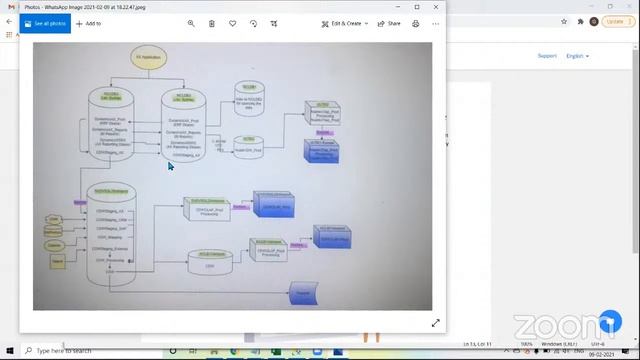This screenshot has height=360, width=640.
Task: Open the Apps grid icon in bookmarks bar
Action: (9, 35)
